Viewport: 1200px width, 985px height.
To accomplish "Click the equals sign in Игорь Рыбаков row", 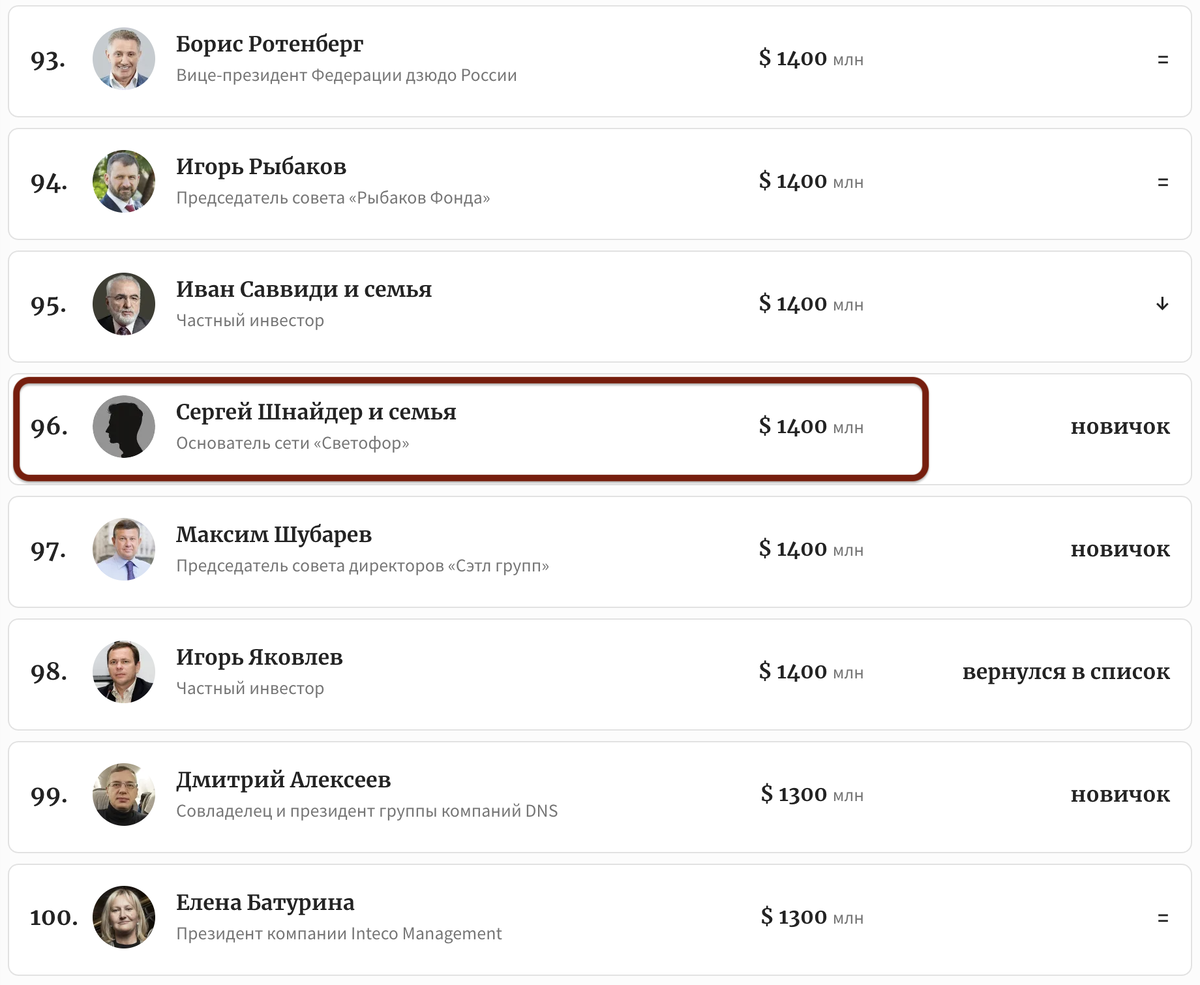I will pos(1163,182).
